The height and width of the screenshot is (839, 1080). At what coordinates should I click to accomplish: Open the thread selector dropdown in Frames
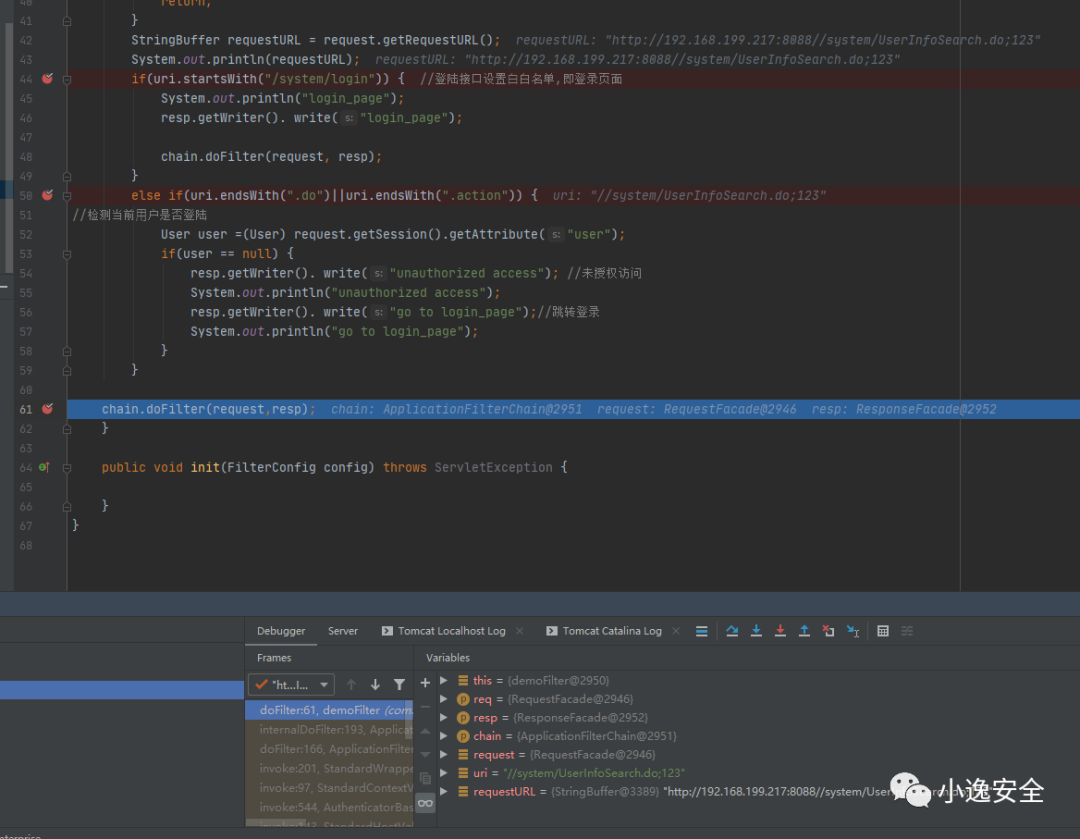[x=291, y=685]
